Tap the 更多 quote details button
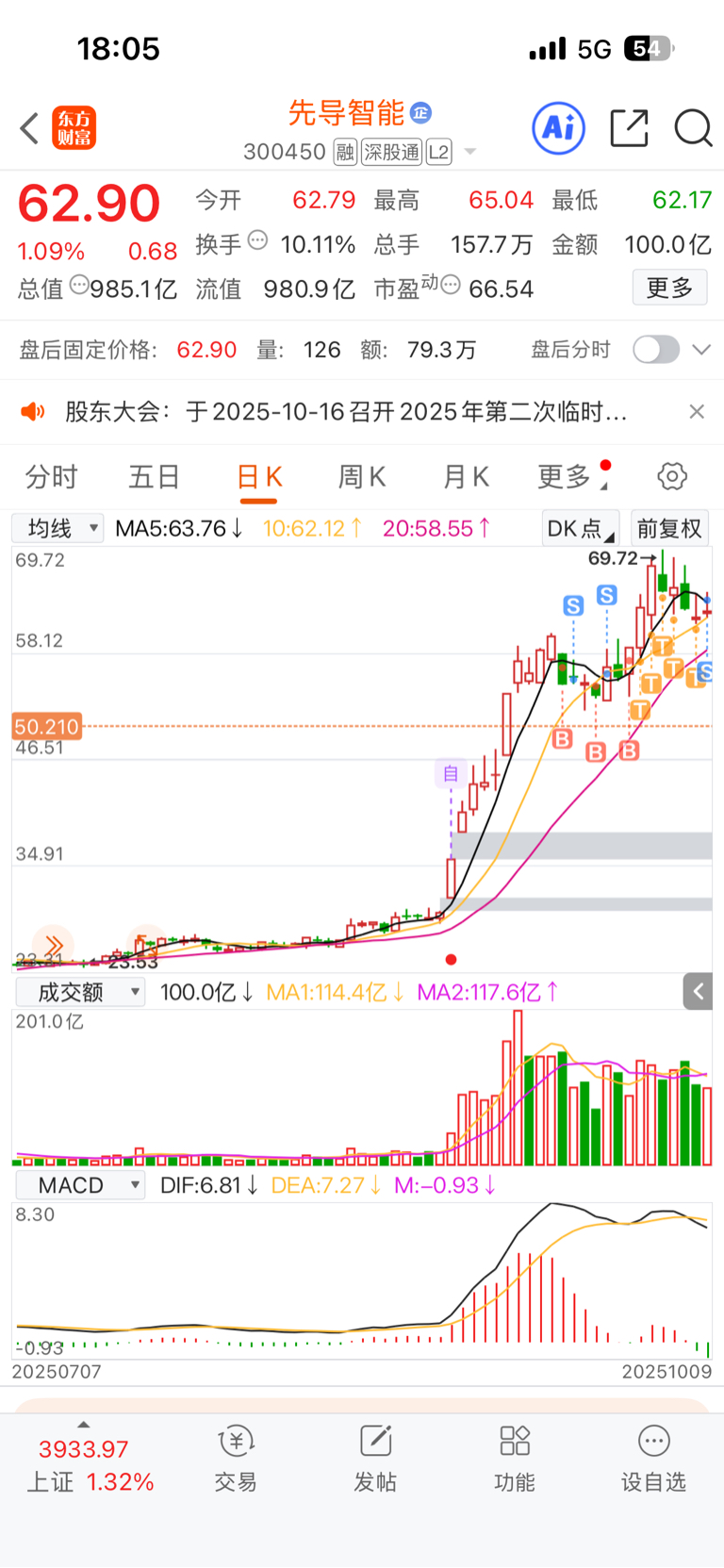724x1568 pixels. 669,288
